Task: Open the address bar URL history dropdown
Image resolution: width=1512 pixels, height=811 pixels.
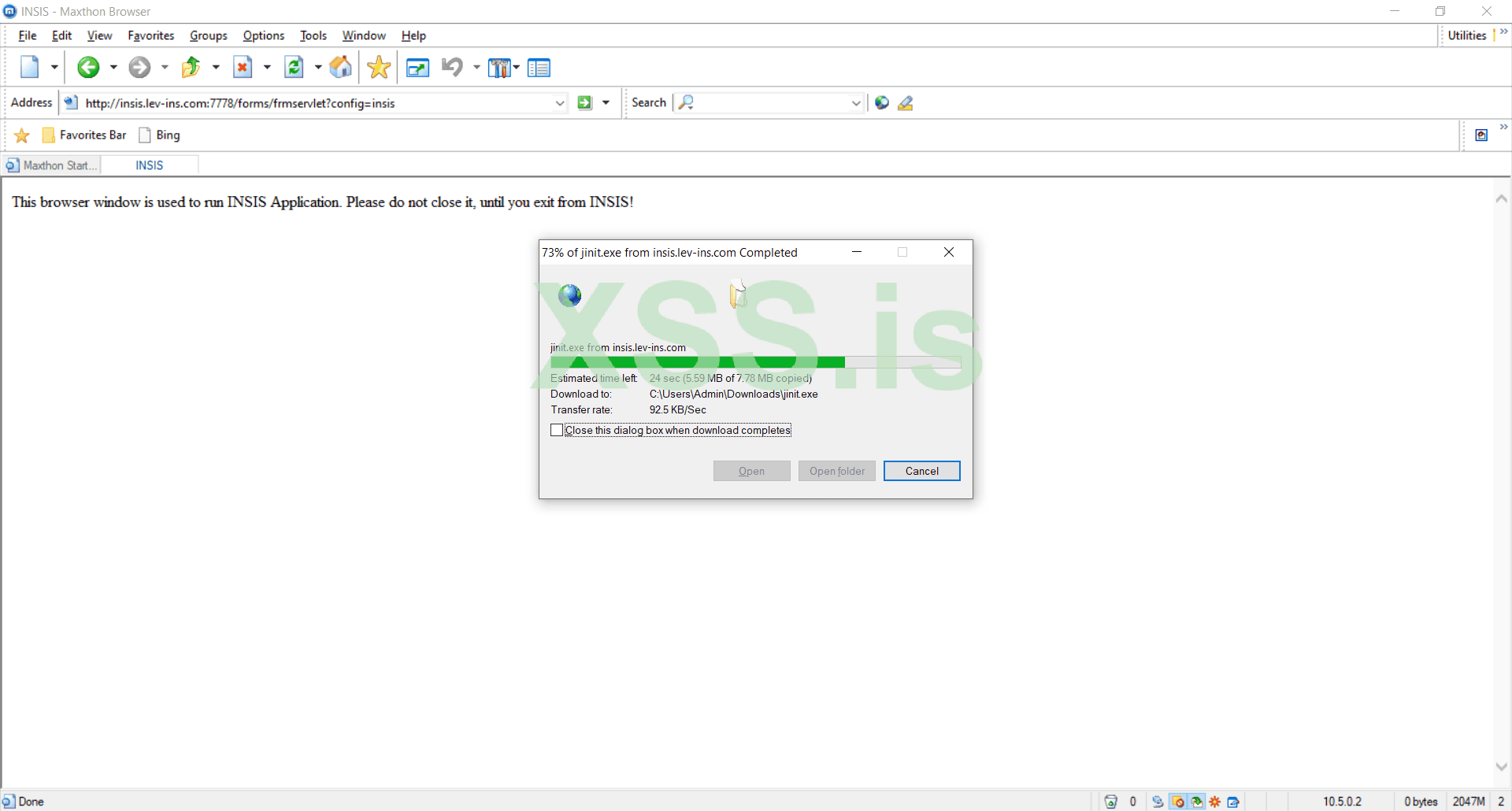Action: click(560, 102)
